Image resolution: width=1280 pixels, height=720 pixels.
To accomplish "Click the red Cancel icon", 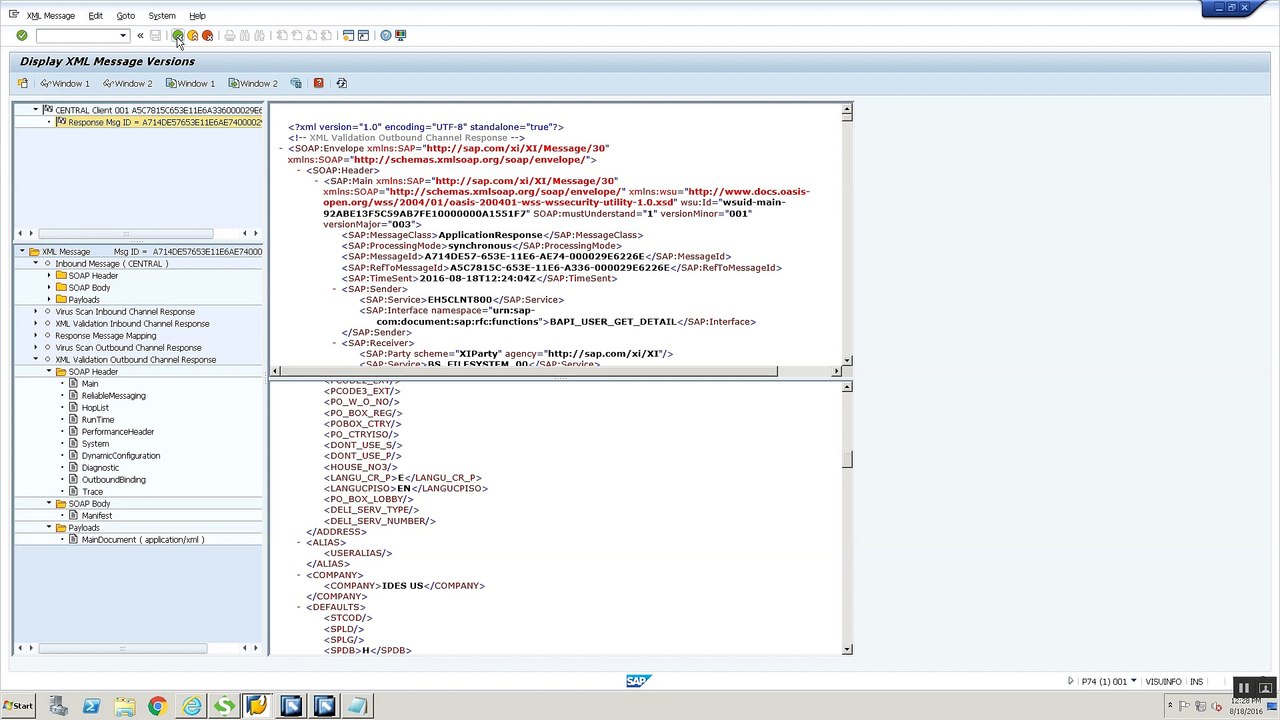I will pyautogui.click(x=207, y=36).
